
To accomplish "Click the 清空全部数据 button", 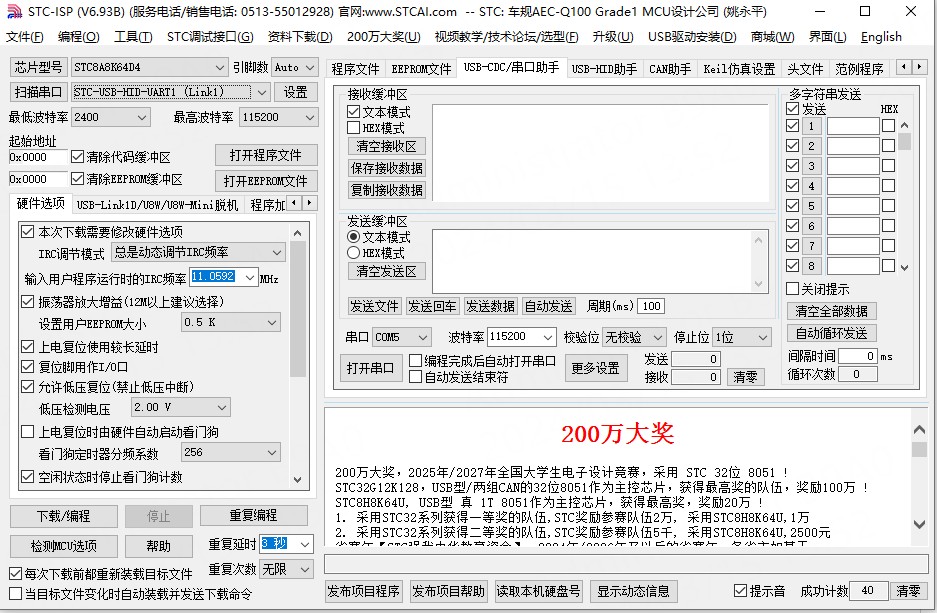I will click(831, 311).
